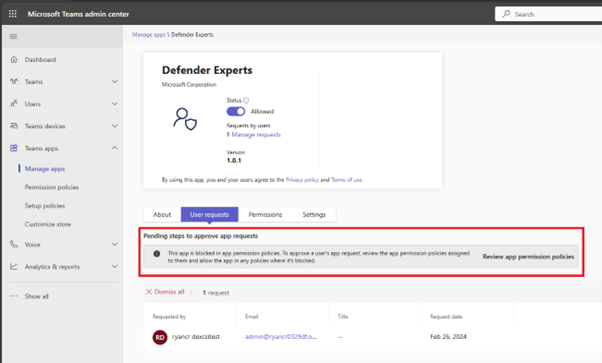
Task: Click the Microsoft Teams admin center title
Action: [78, 14]
